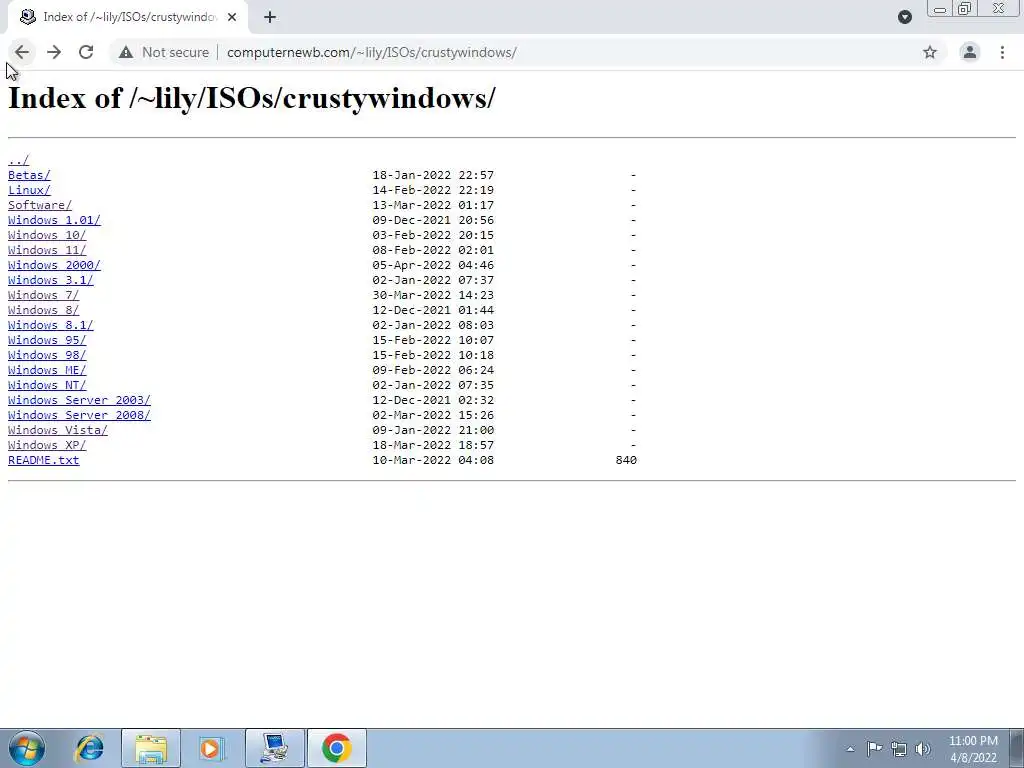
Task: Open the Windows 10/ folder link
Action: [47, 235]
